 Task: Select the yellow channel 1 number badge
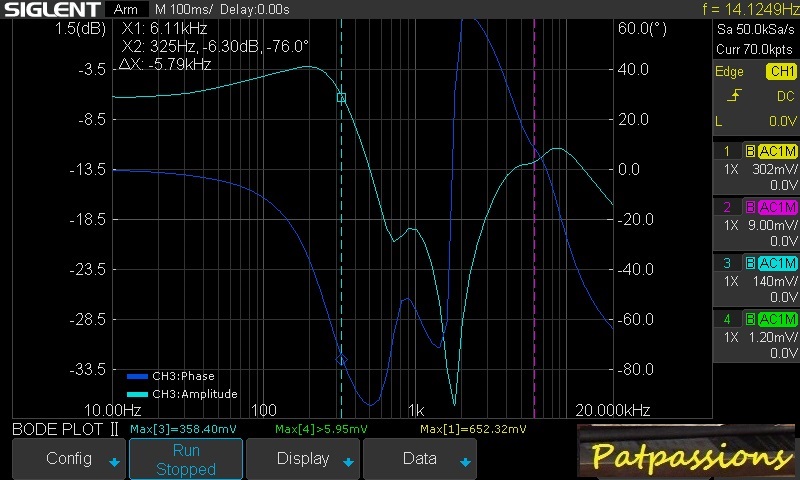pos(728,151)
